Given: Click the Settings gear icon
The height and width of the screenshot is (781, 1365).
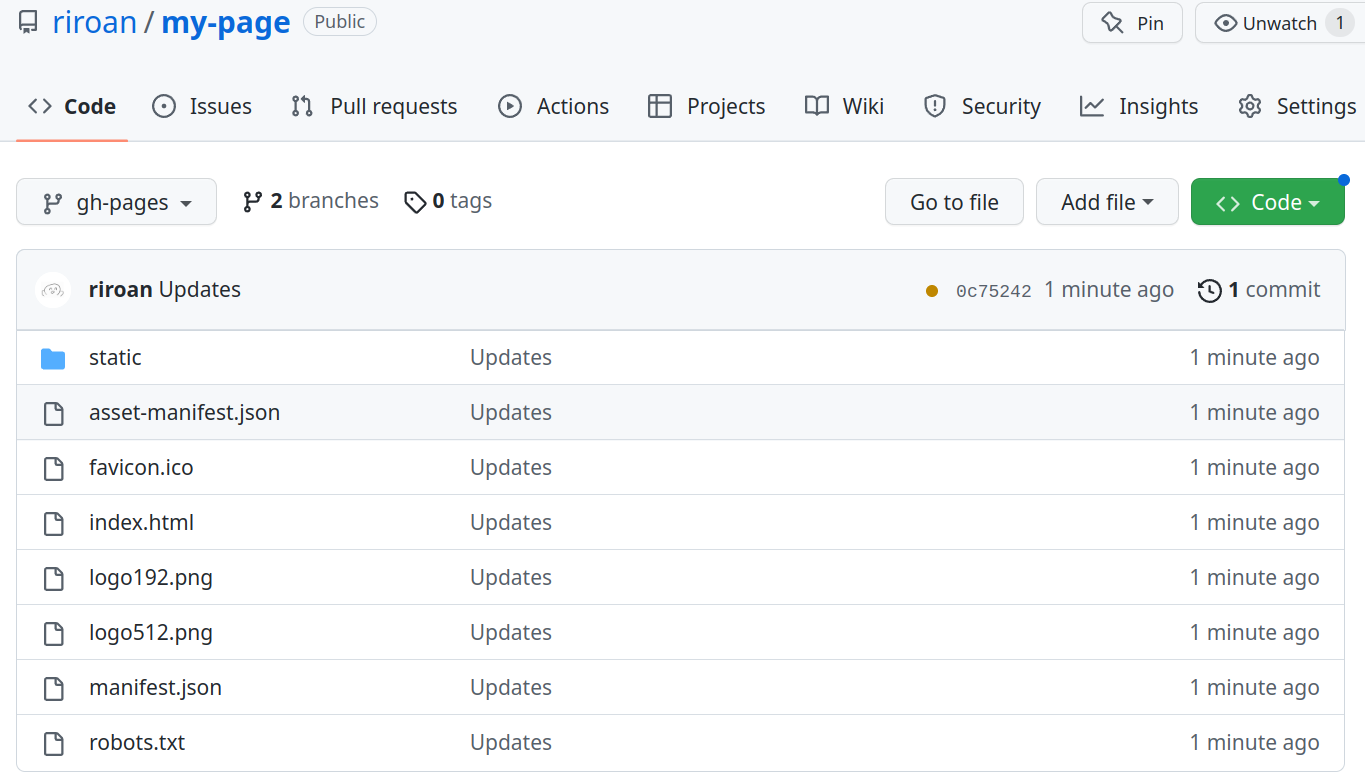Looking at the screenshot, I should pyautogui.click(x=1250, y=106).
